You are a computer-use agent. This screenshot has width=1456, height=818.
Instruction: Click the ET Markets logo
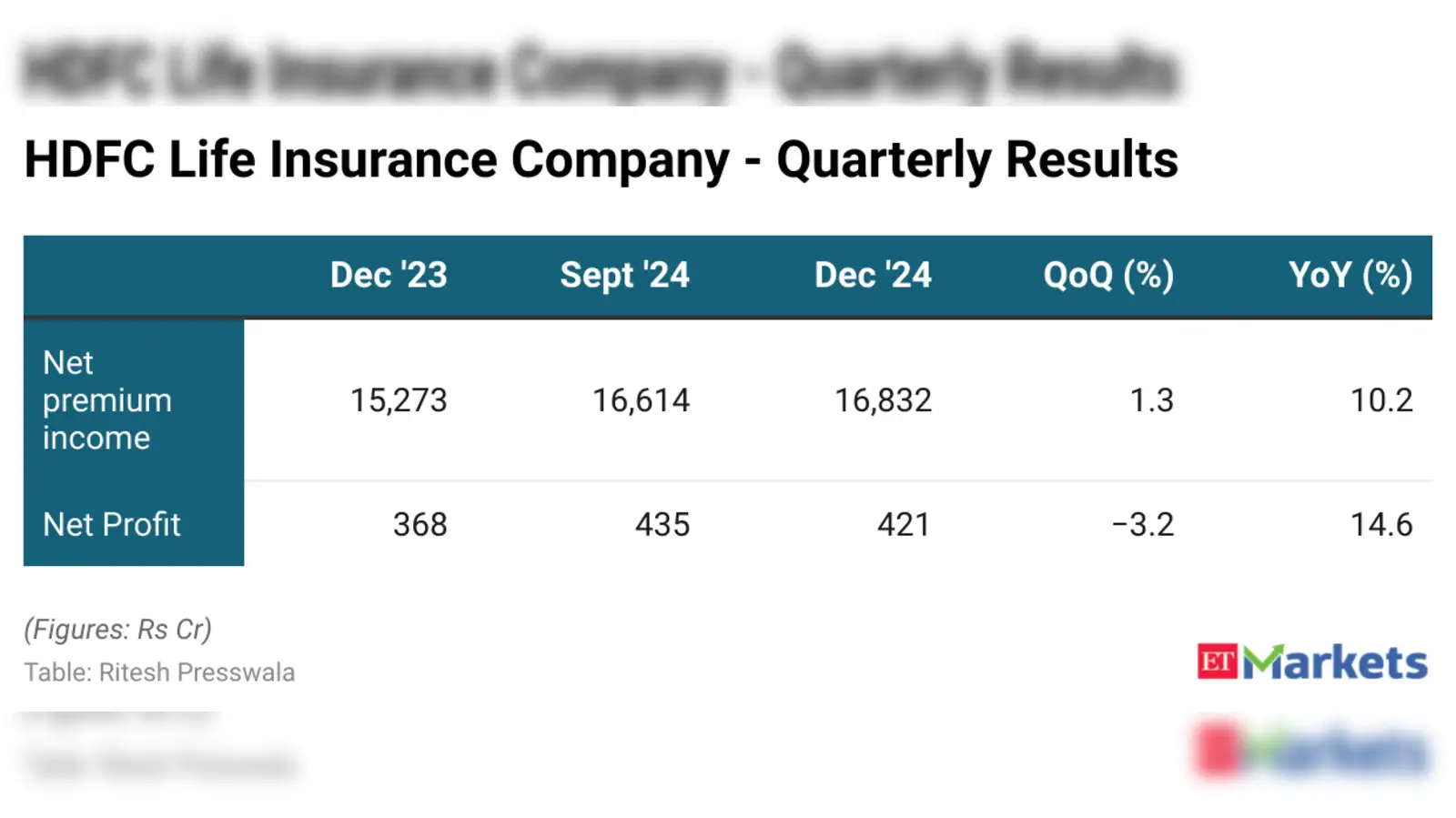point(1311,662)
